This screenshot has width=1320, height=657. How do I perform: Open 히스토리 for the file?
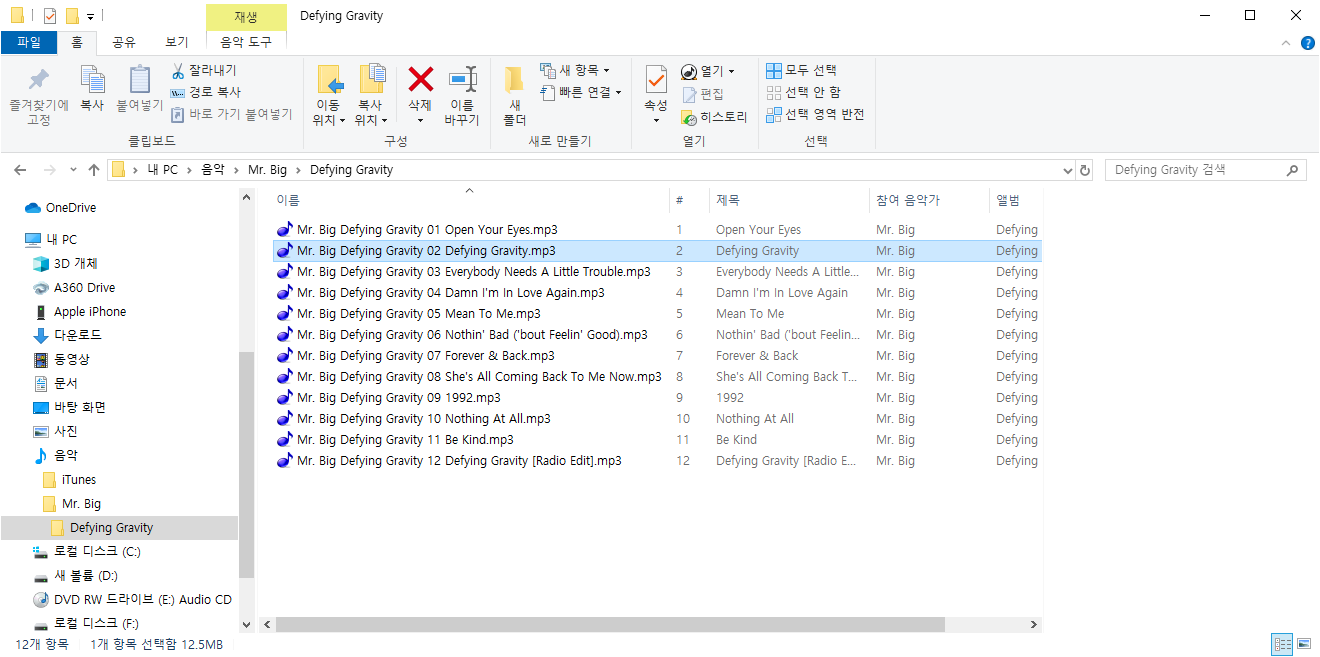click(714, 117)
